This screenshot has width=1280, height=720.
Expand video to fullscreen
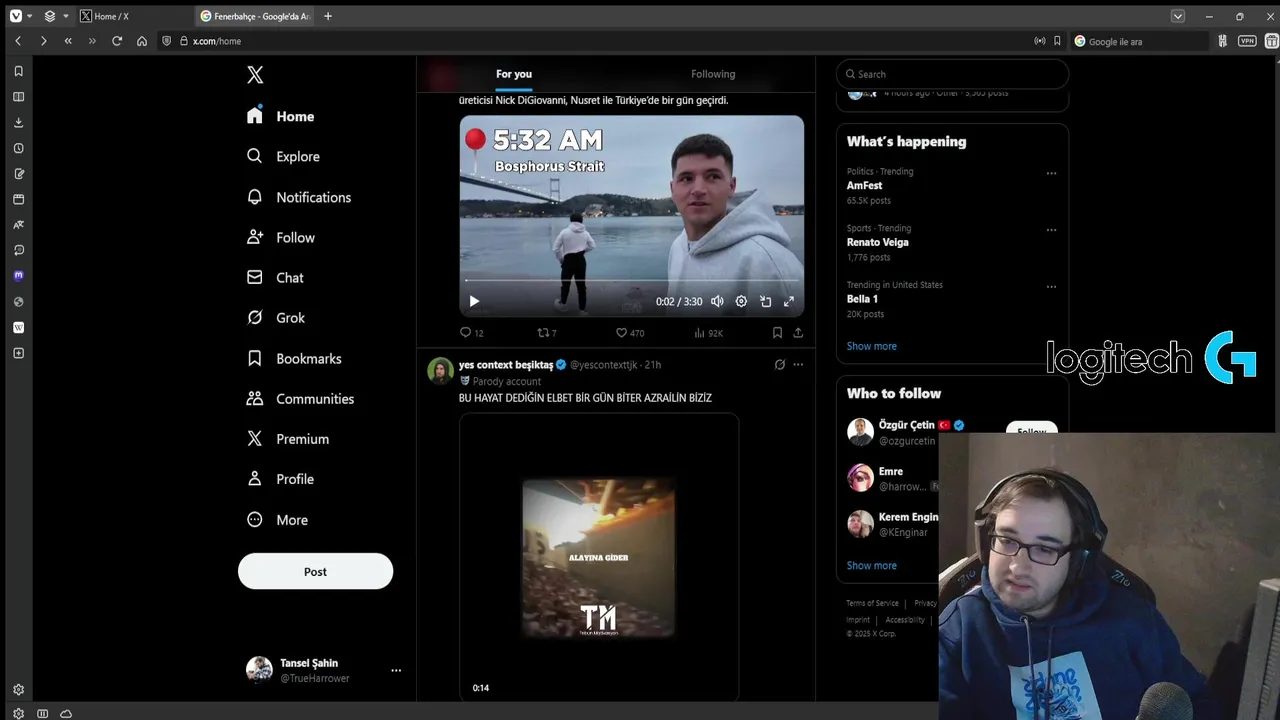point(789,301)
